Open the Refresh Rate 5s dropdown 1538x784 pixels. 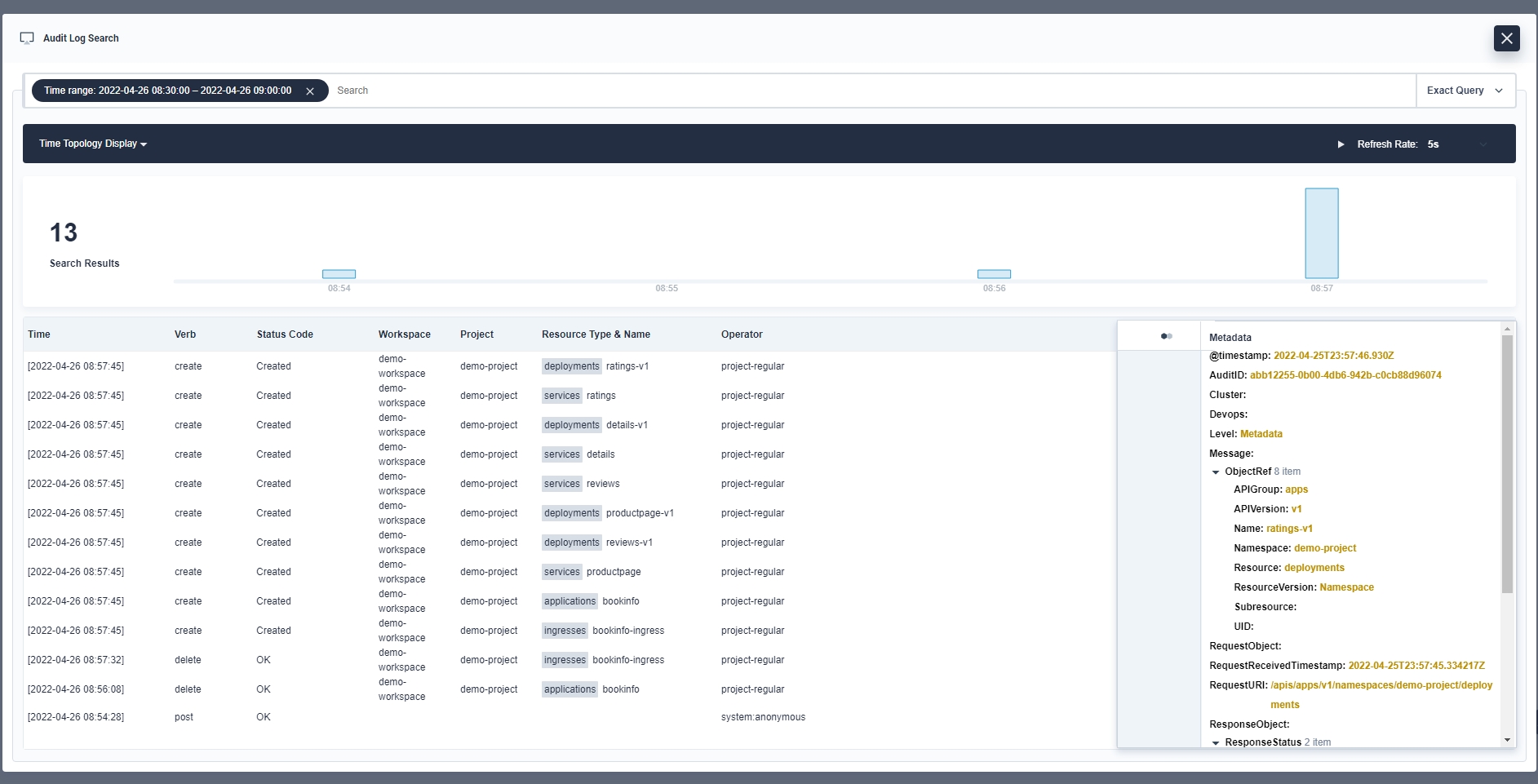(1457, 144)
